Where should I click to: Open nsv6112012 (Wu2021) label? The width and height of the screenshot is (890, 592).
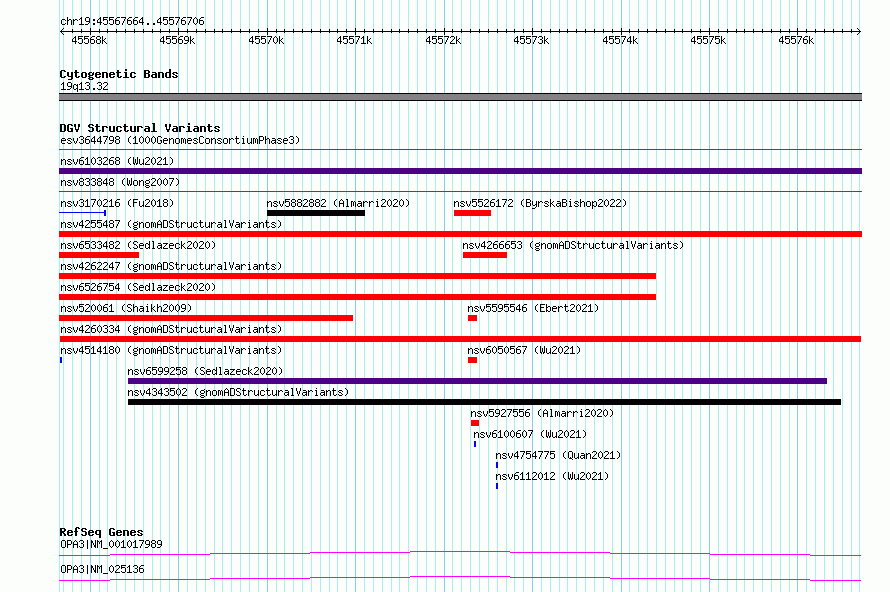552,476
